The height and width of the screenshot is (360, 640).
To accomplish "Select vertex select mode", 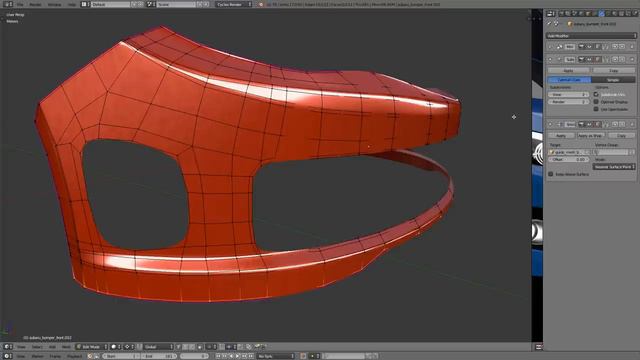I will coord(178,347).
